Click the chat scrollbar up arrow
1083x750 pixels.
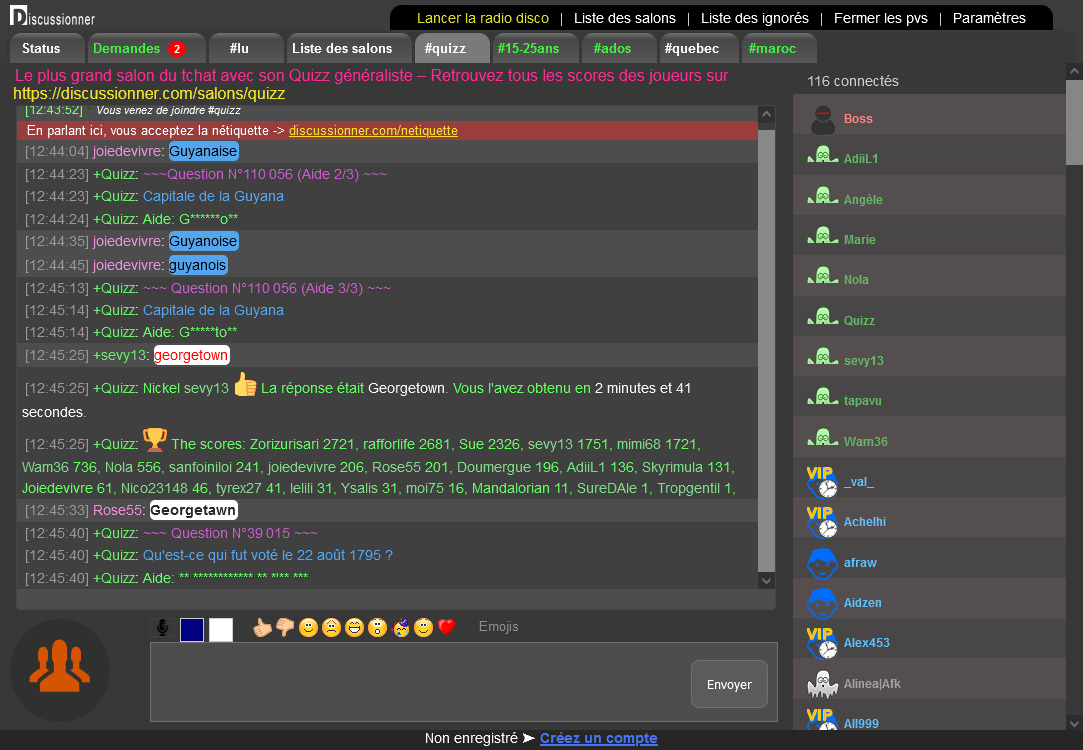[x=766, y=115]
